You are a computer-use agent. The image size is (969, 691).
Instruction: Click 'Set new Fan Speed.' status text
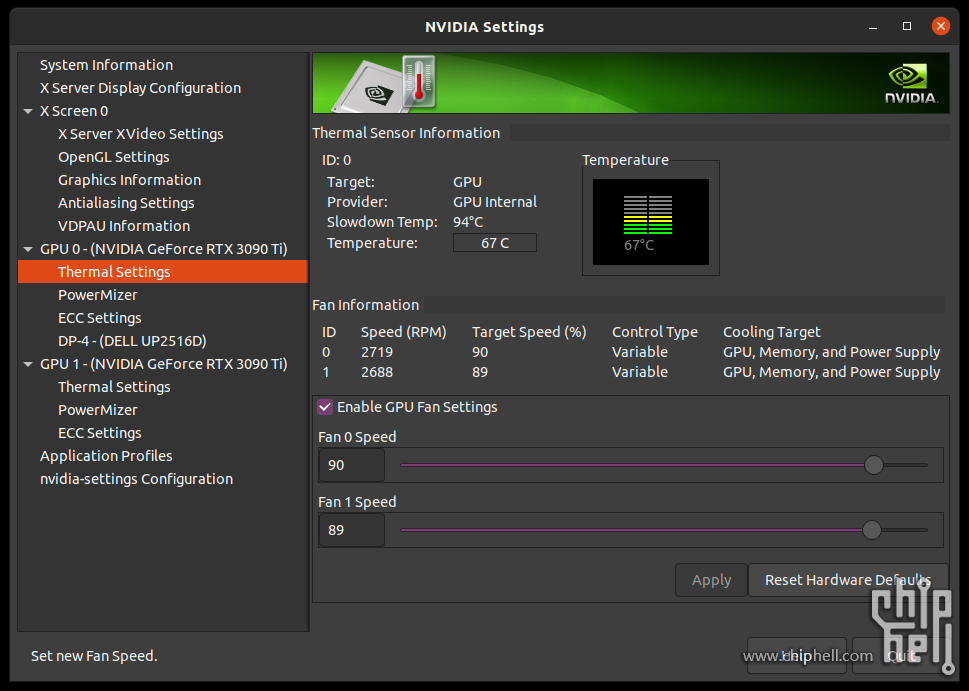click(94, 656)
